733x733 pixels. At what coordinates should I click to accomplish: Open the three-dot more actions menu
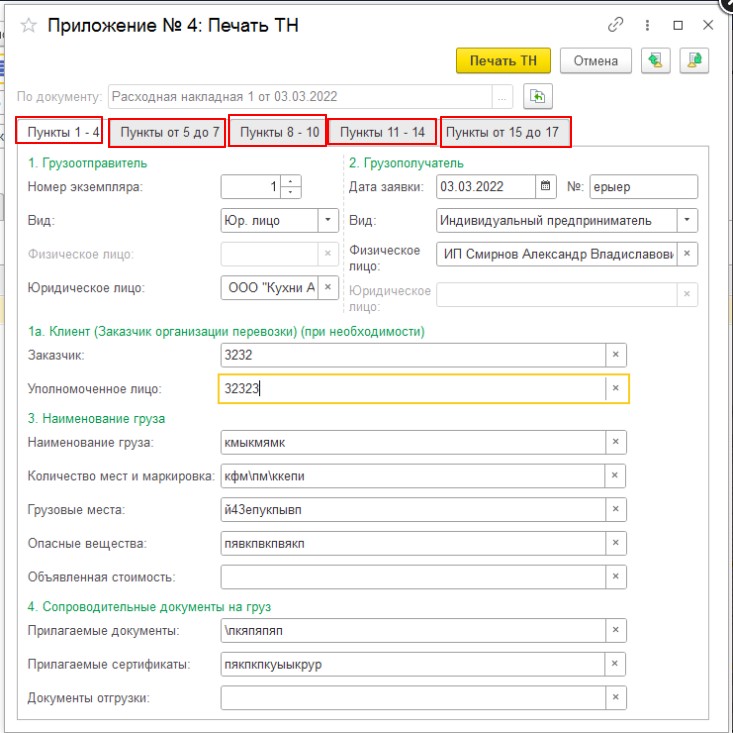[647, 25]
